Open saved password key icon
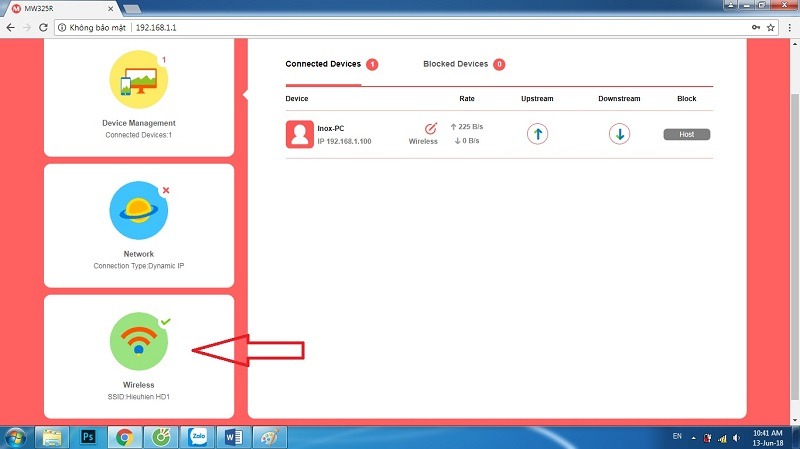800x449 pixels. click(756, 28)
